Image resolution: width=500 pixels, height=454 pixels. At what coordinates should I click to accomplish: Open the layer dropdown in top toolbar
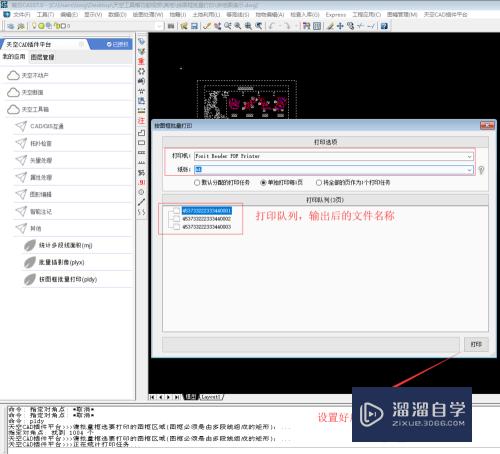click(x=159, y=26)
